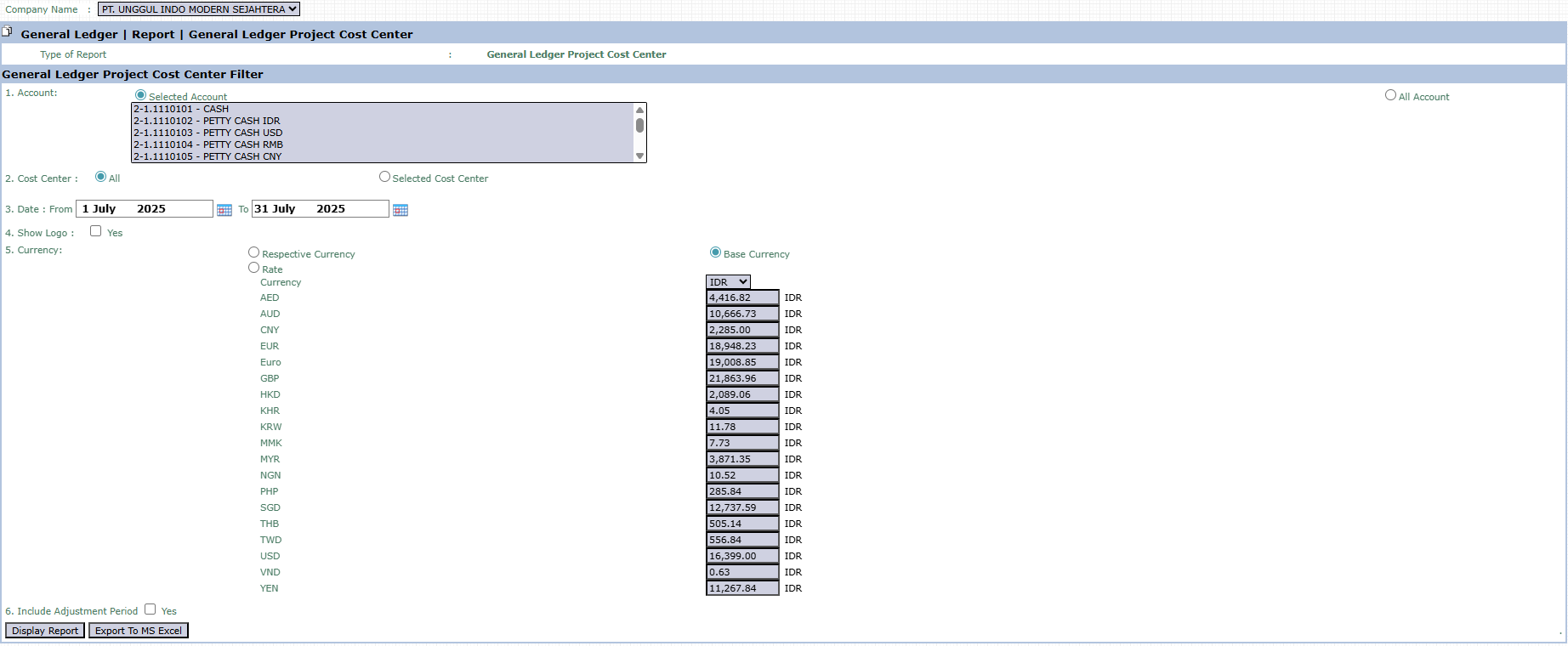Choose Selected Cost Center option

pyautogui.click(x=384, y=177)
